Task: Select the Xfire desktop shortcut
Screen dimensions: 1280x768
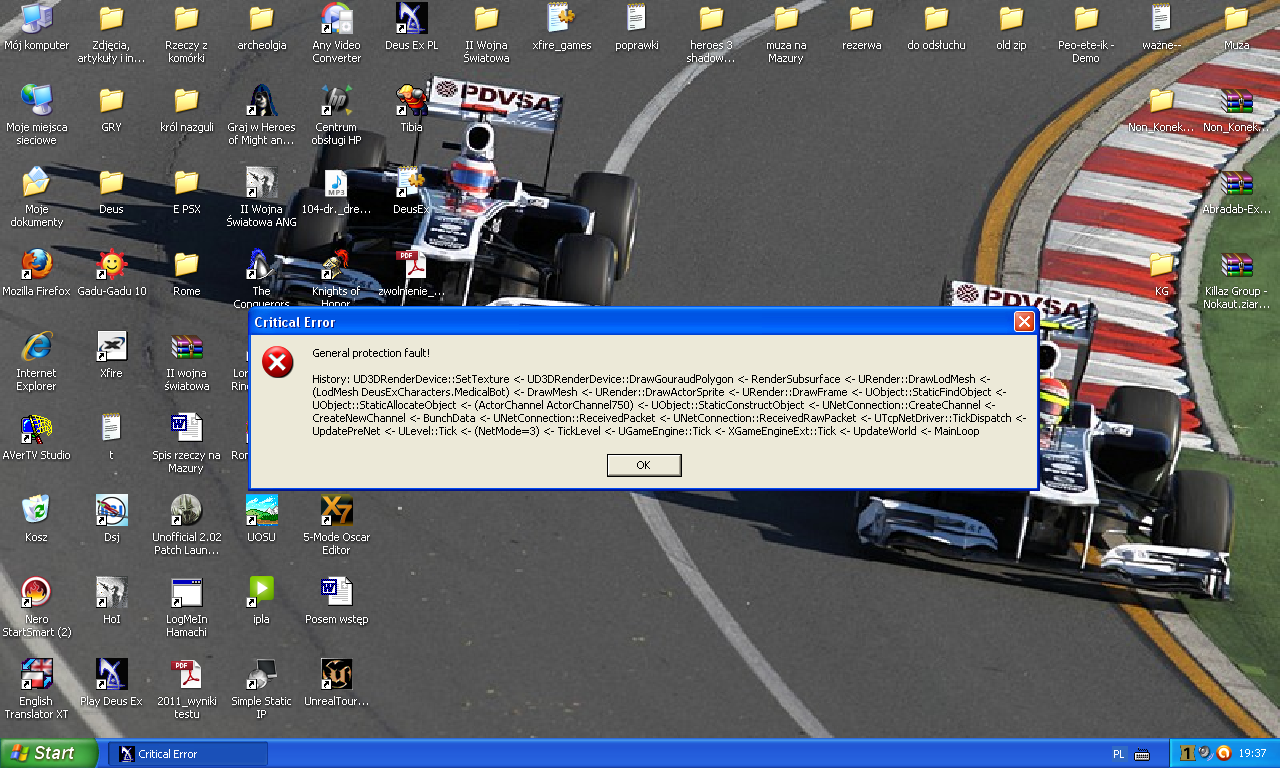Action: tap(111, 347)
